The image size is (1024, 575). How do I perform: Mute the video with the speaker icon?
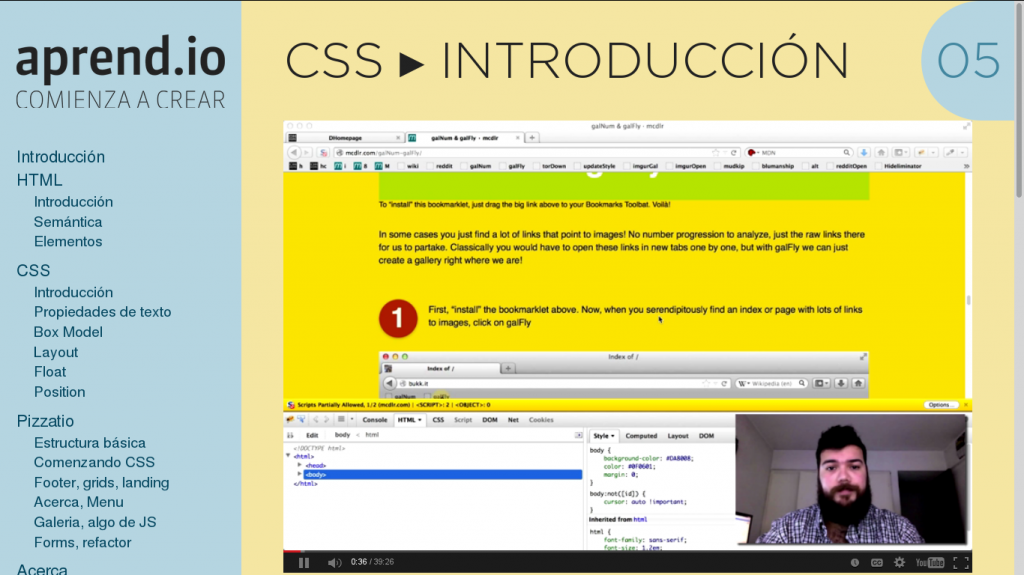pyautogui.click(x=334, y=563)
